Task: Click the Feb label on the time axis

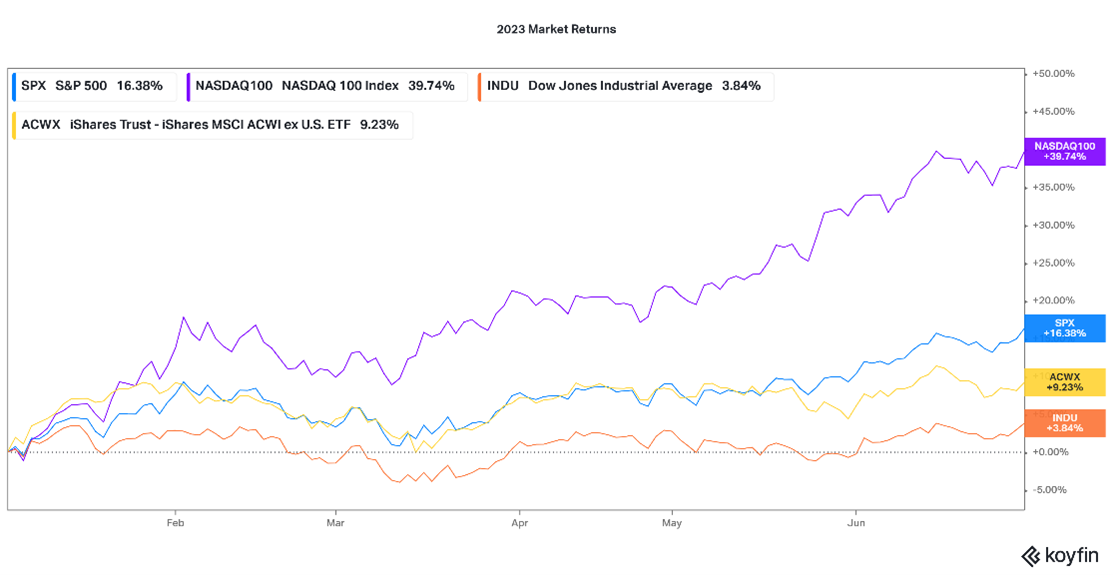Action: (175, 522)
